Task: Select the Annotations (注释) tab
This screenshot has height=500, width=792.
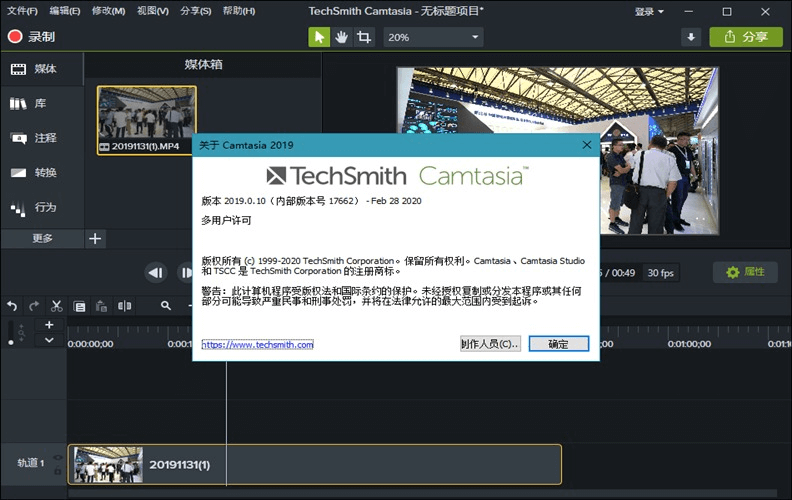Action: pos(42,138)
